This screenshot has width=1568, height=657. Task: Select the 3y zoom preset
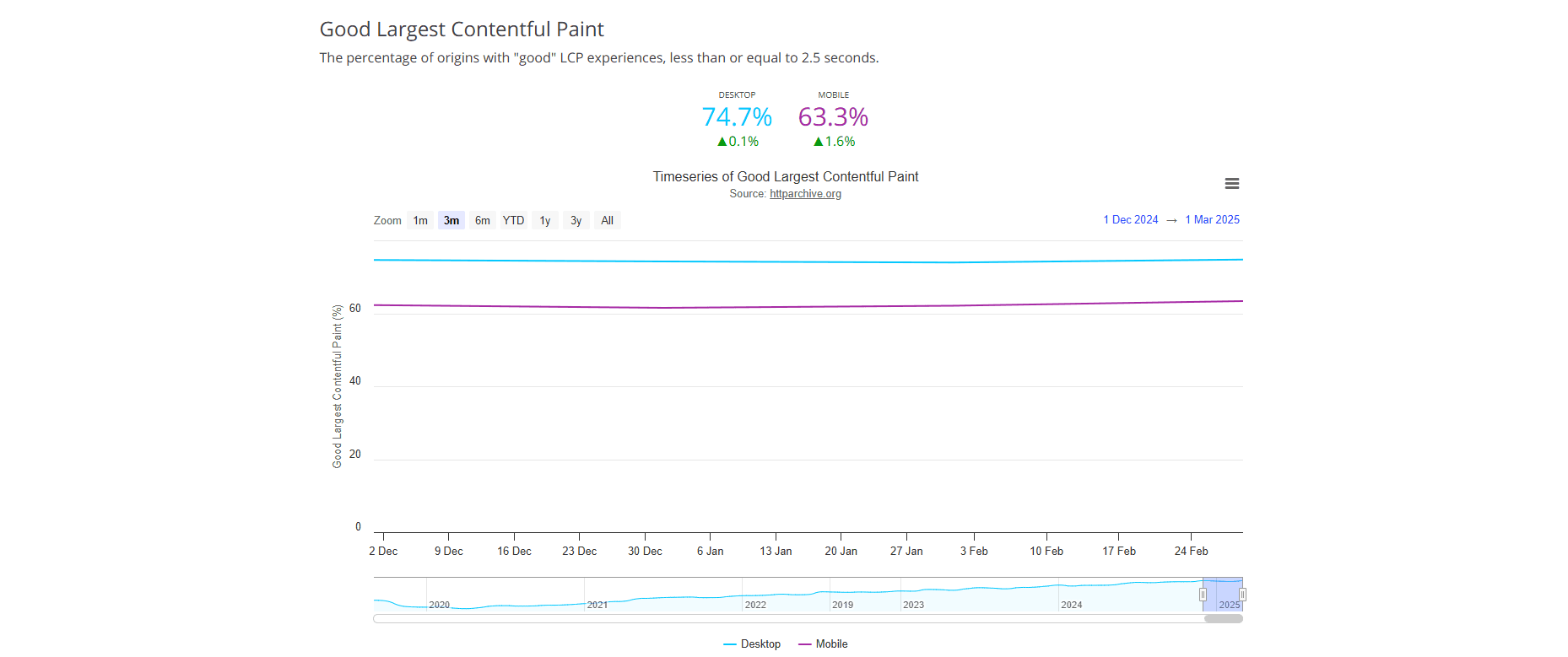tap(576, 220)
